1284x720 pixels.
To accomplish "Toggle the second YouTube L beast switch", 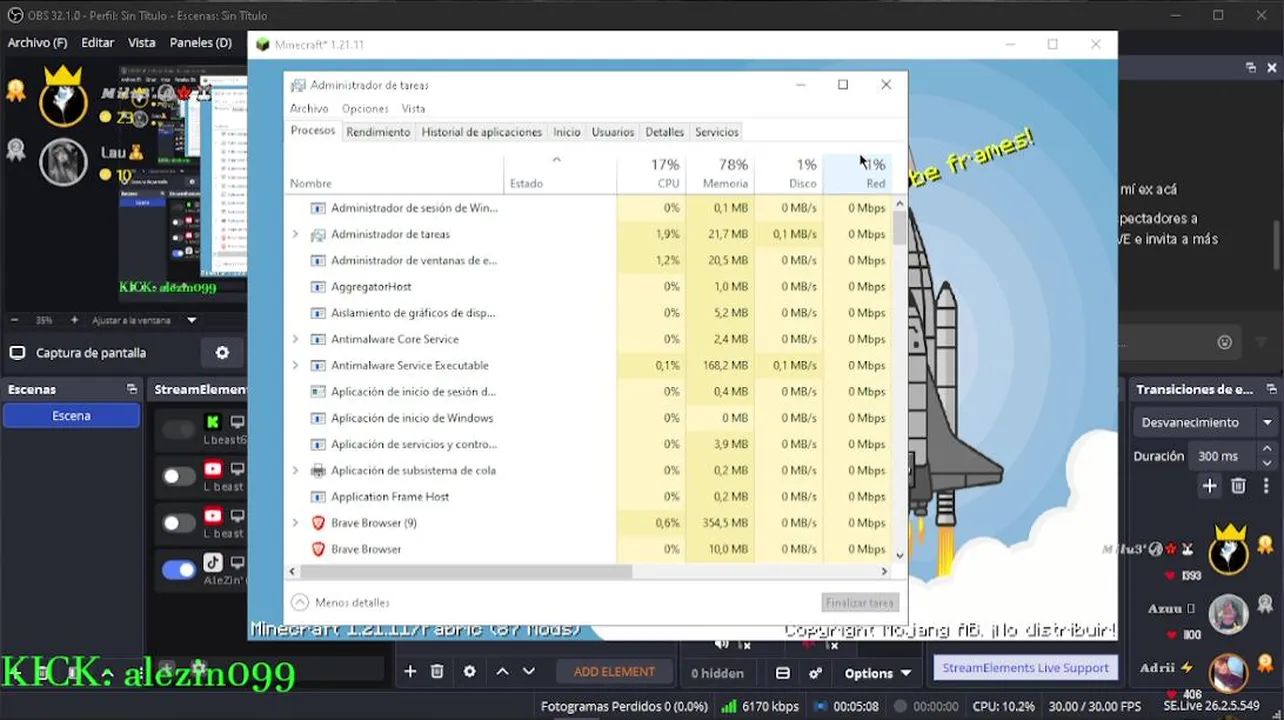I will [179, 523].
